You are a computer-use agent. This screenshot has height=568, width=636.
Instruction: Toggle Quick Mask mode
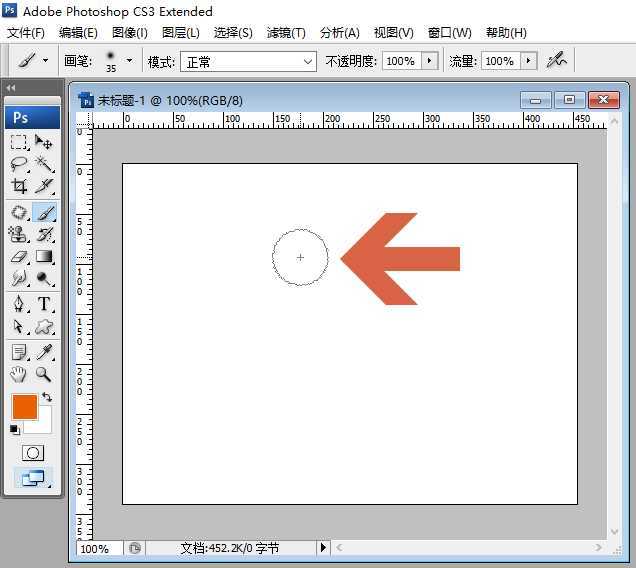point(33,453)
